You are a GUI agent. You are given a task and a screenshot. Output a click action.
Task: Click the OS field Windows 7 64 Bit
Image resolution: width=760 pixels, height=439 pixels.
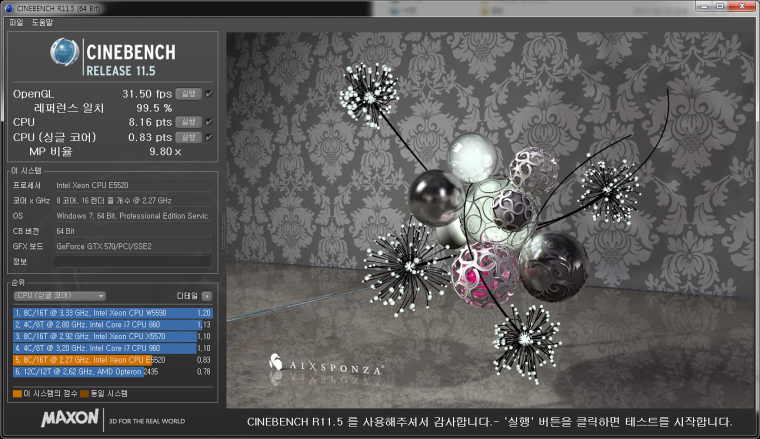click(132, 216)
